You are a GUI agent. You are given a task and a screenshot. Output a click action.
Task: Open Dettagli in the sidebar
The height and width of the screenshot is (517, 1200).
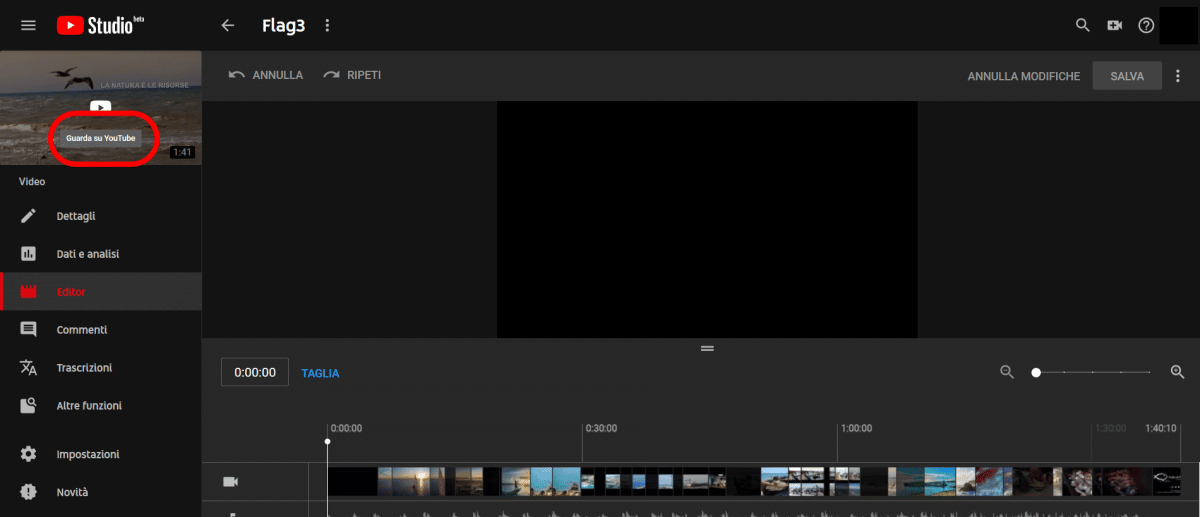76,216
